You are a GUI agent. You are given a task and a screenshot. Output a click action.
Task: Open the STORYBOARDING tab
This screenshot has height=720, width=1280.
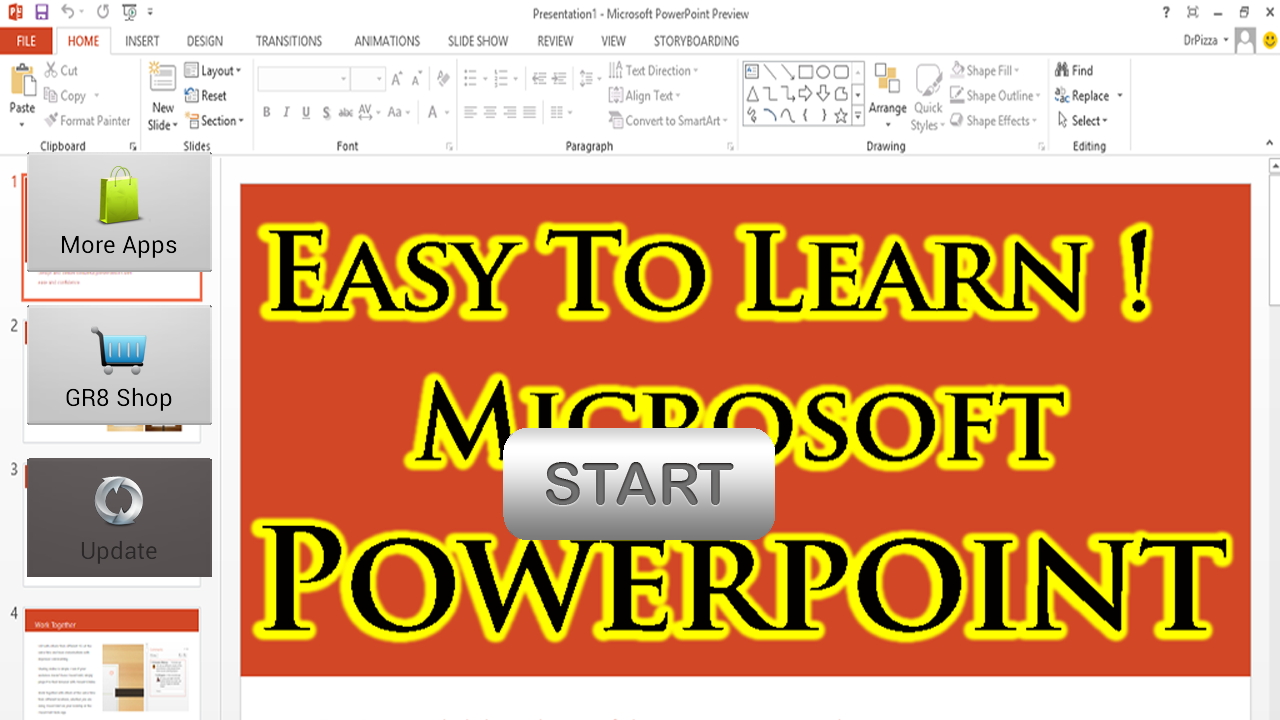click(696, 41)
